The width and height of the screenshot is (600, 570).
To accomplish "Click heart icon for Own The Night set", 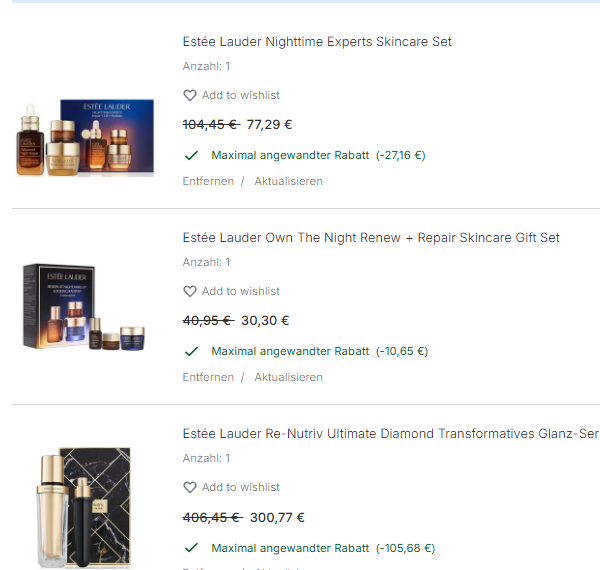I will (190, 292).
